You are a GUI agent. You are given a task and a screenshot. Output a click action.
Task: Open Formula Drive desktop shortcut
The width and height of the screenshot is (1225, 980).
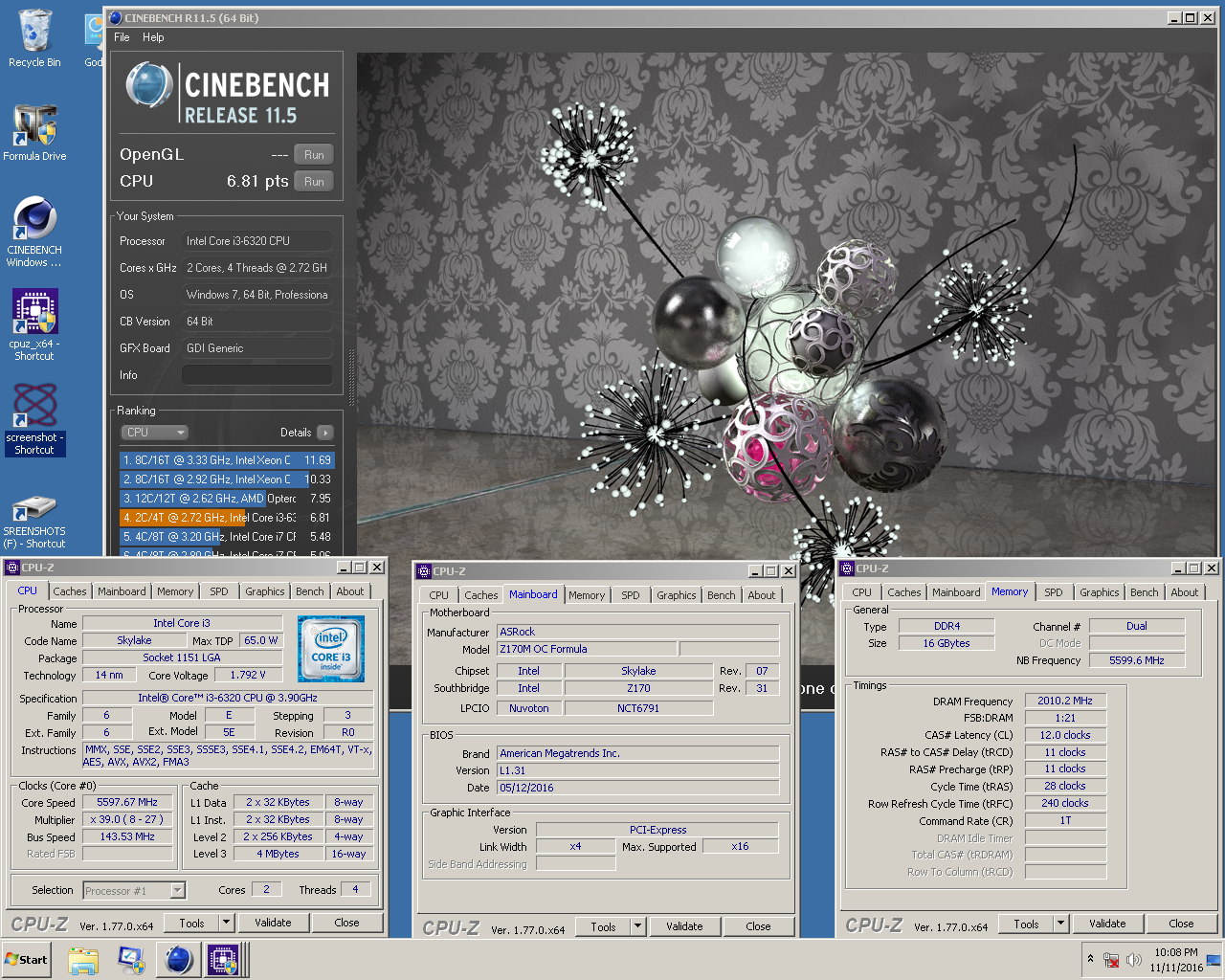coord(34,132)
